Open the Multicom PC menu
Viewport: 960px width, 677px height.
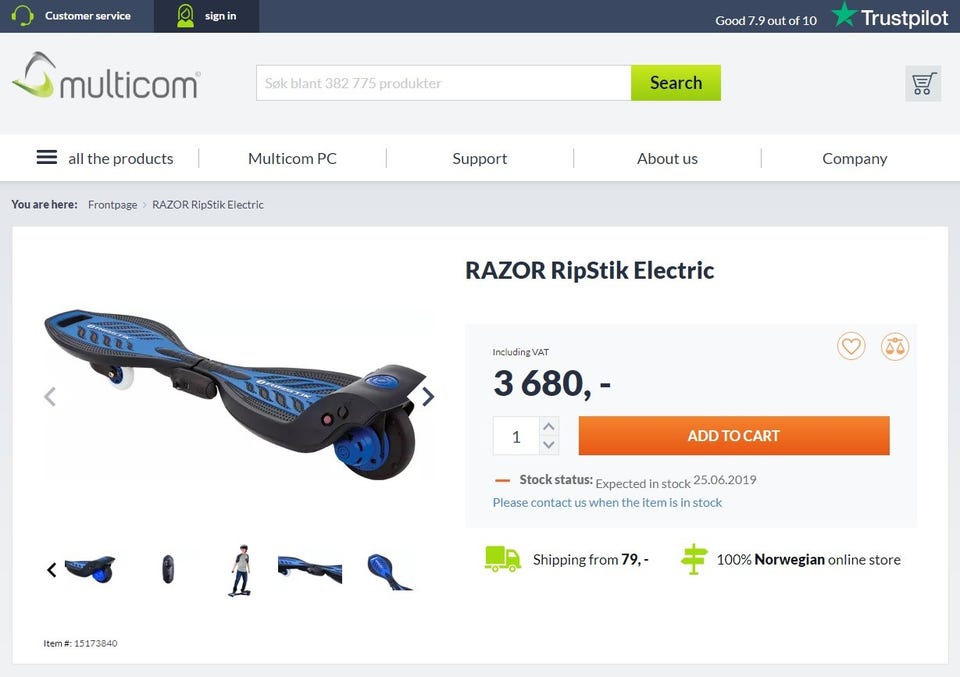[x=292, y=159]
